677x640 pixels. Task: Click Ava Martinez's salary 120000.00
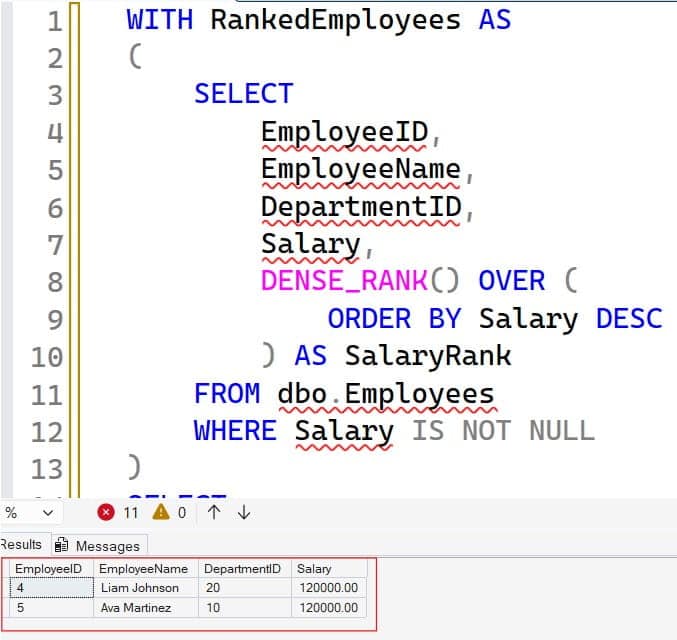329,608
